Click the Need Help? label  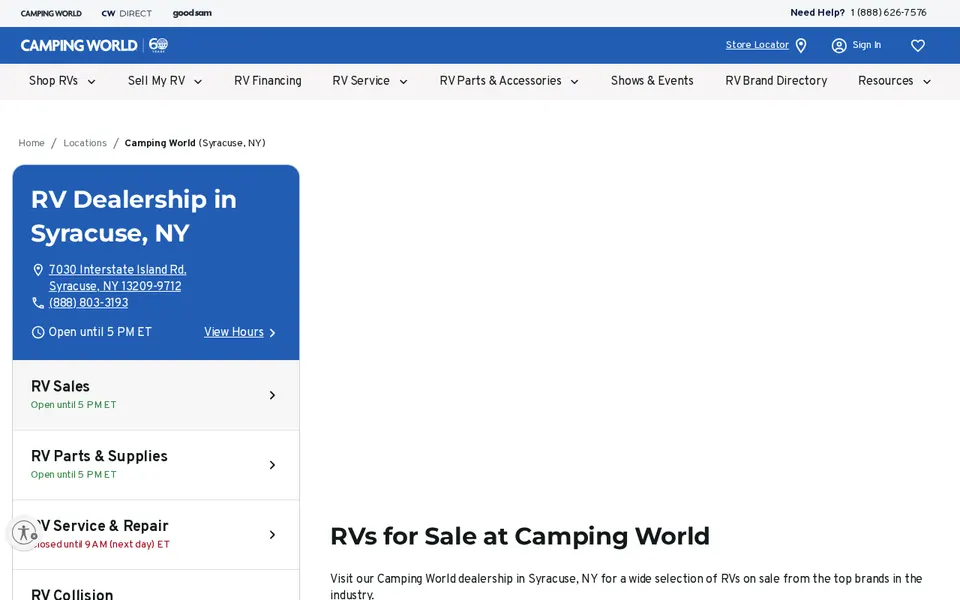point(817,12)
